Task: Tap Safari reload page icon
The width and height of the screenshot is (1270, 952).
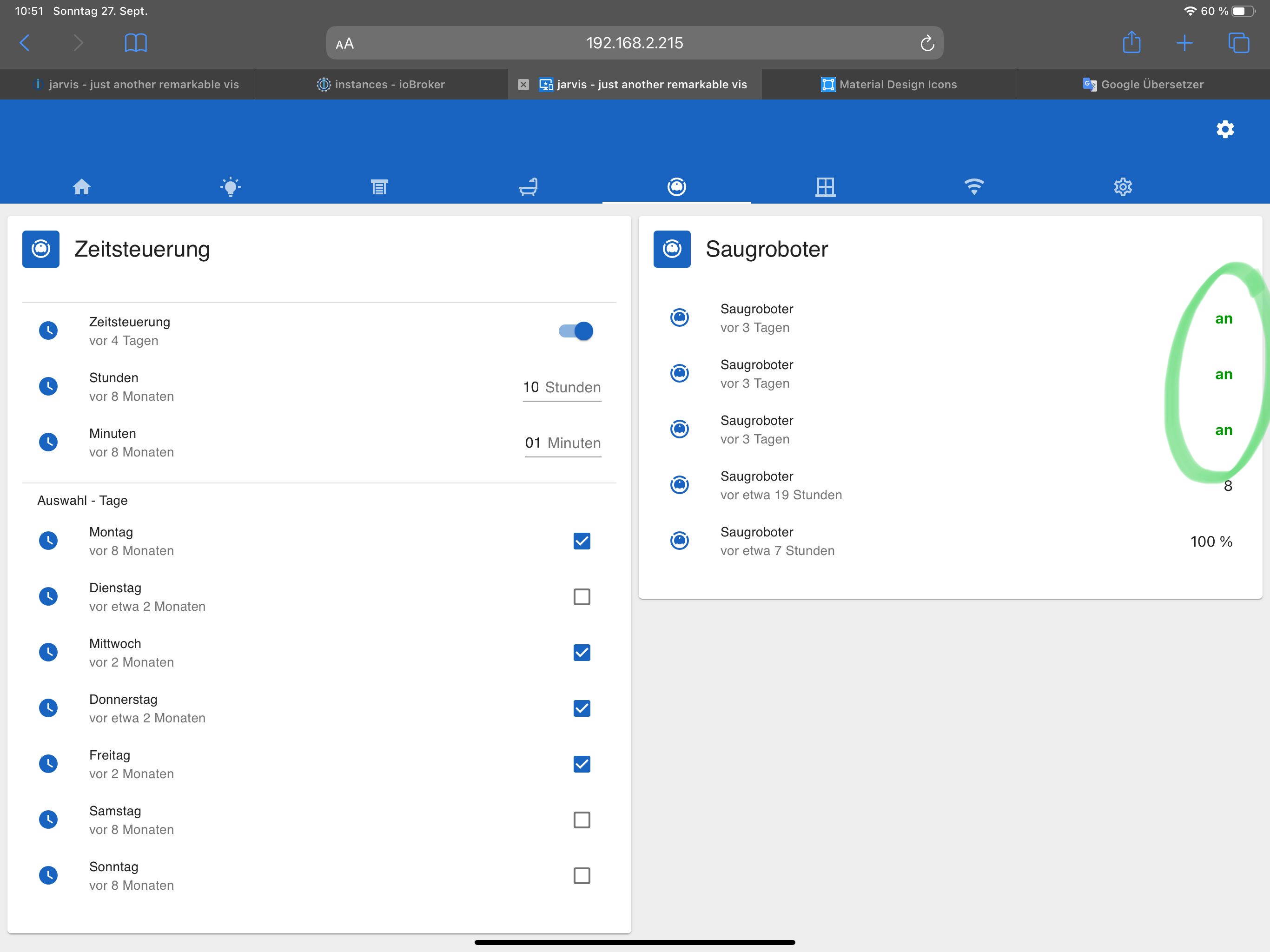Action: tap(926, 43)
